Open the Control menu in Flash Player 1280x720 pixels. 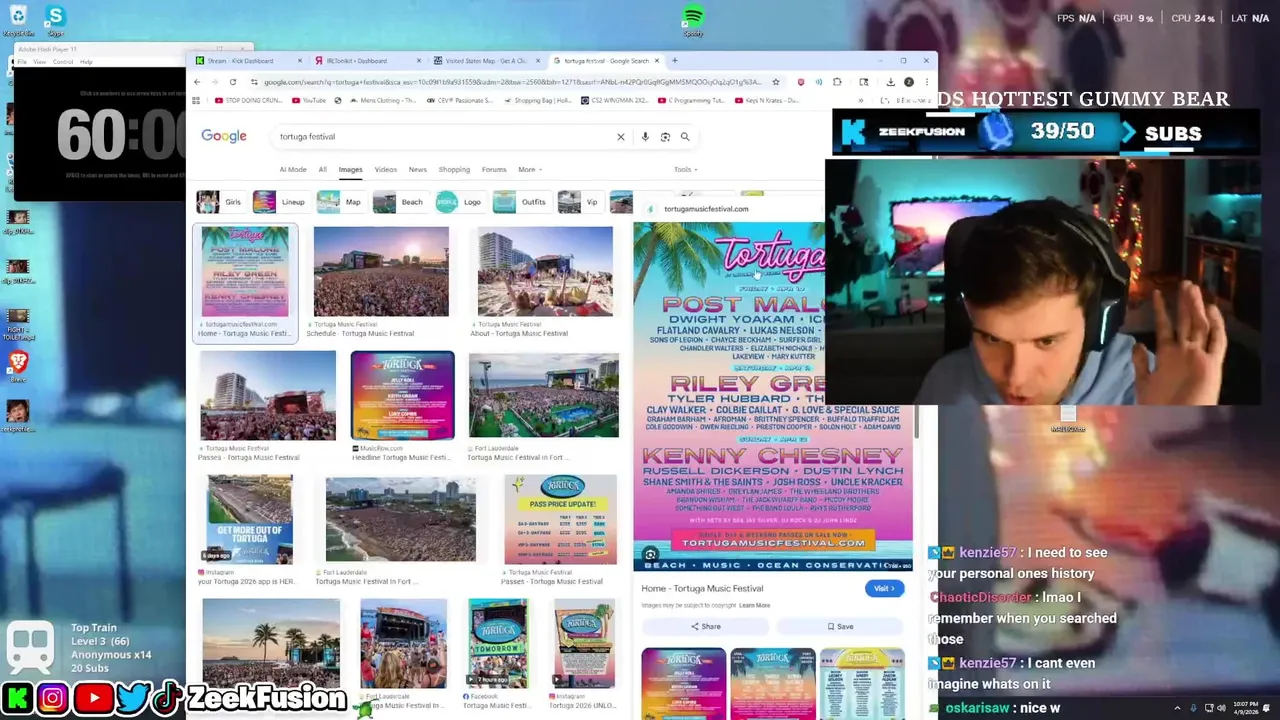pos(63,62)
